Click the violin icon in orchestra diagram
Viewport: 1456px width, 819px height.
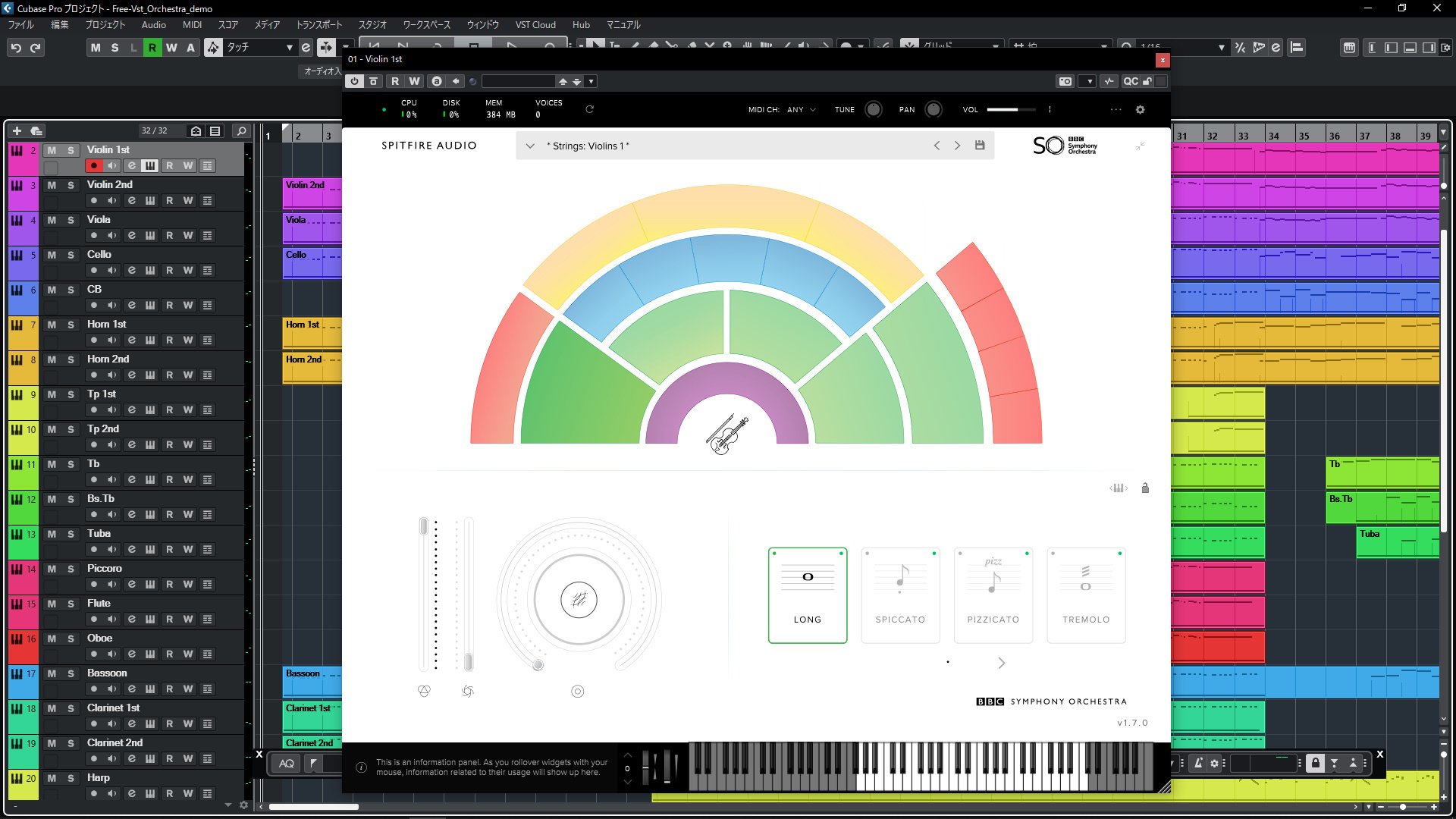tap(727, 435)
